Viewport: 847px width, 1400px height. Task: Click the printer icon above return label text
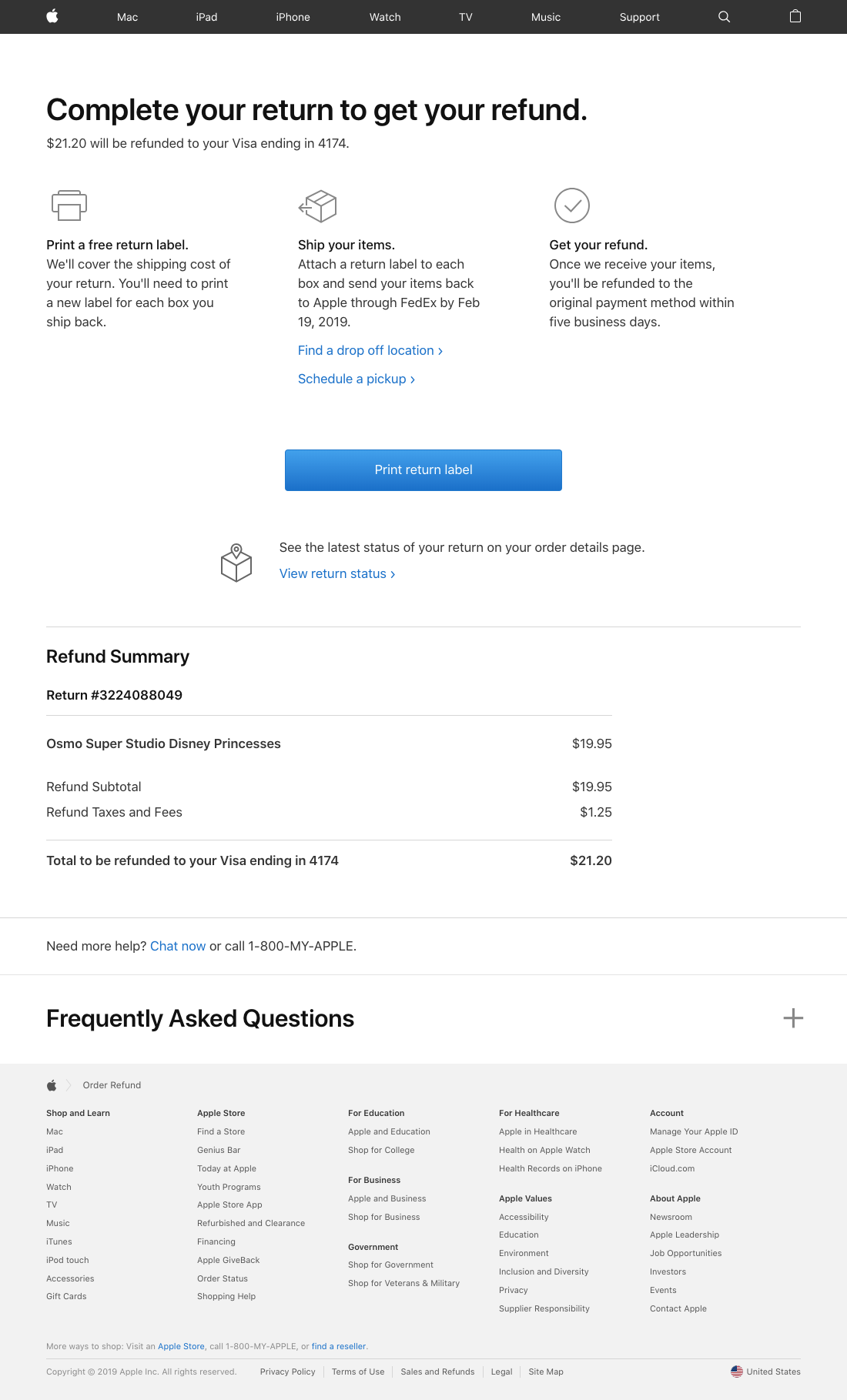coord(69,205)
